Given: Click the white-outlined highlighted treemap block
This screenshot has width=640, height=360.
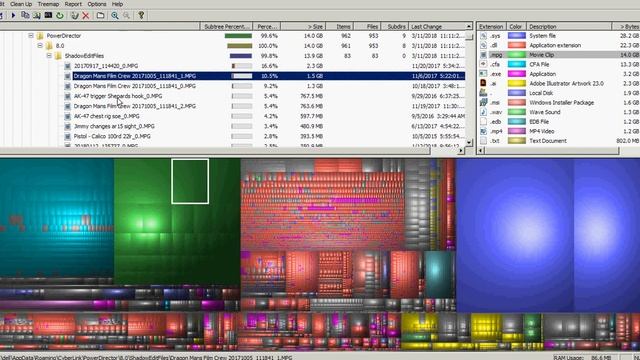Looking at the screenshot, I should click(x=190, y=181).
